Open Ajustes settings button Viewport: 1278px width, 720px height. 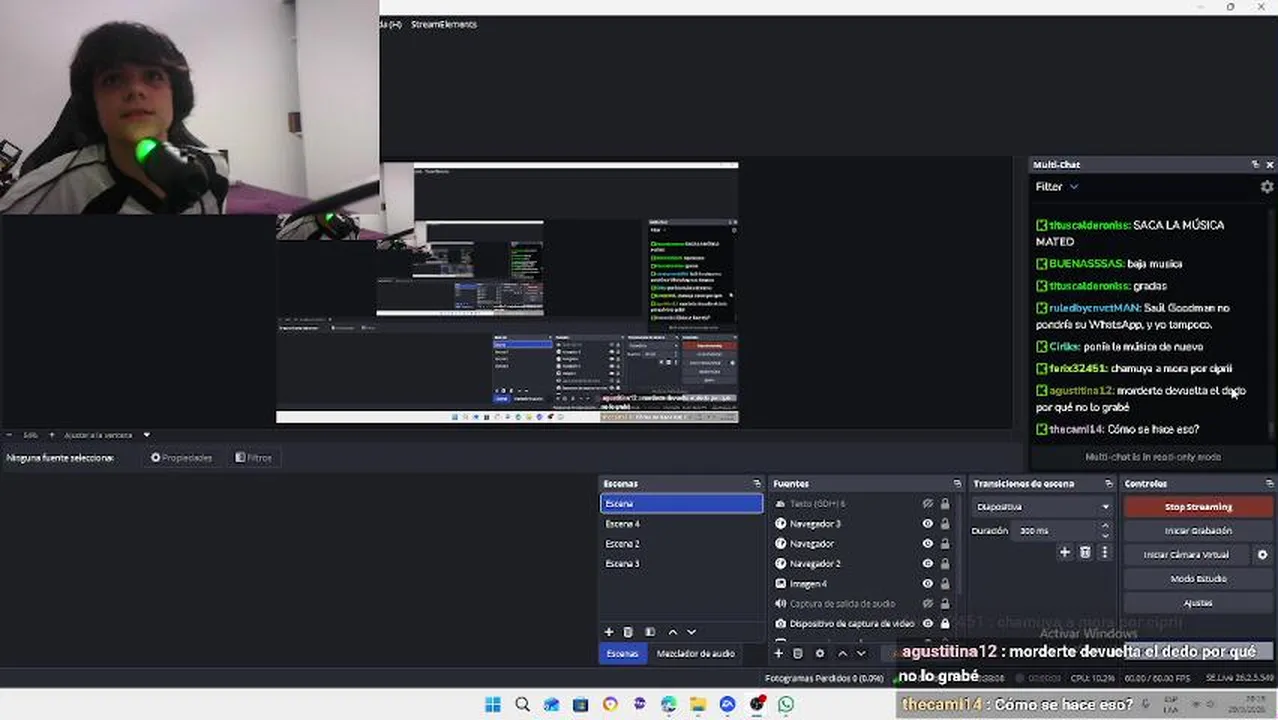pyautogui.click(x=1199, y=603)
